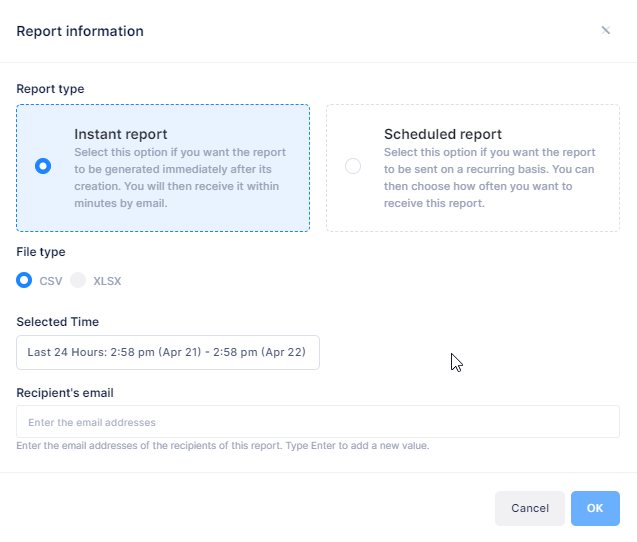Open the Selected Time range picker
This screenshot has width=637, height=542.
168,352
